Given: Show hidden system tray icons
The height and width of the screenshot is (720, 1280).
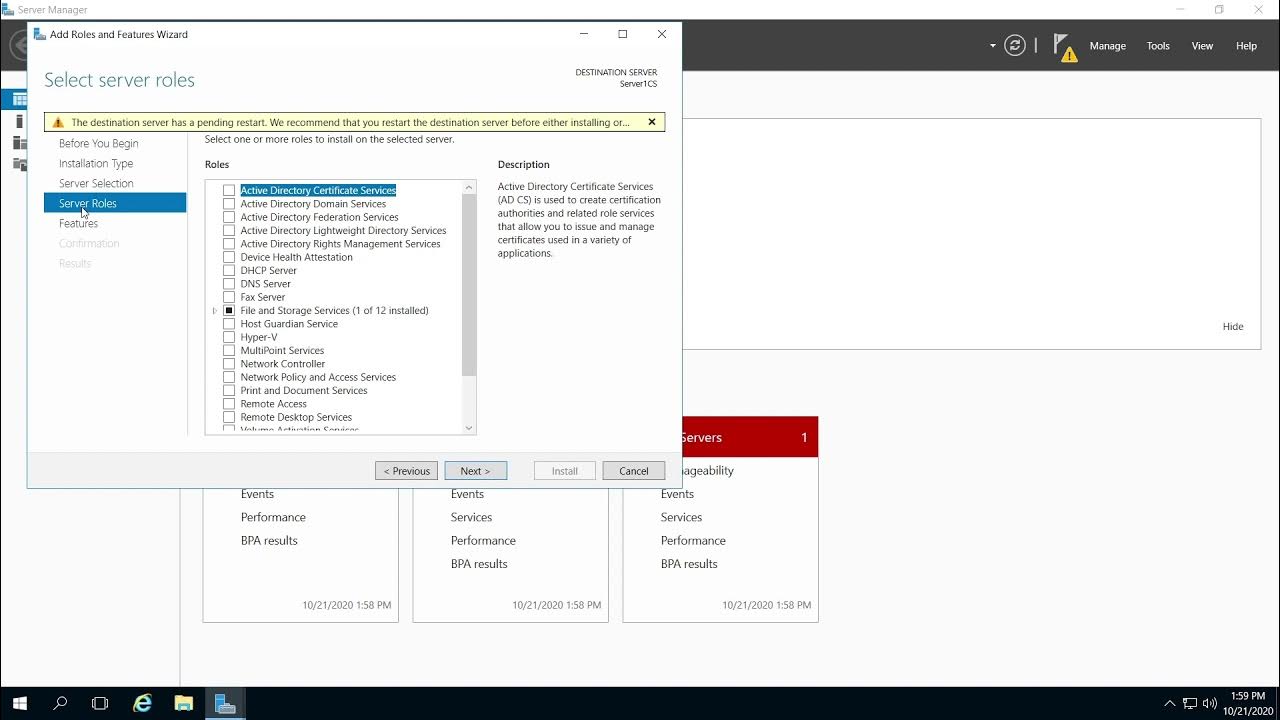Looking at the screenshot, I should (1170, 703).
